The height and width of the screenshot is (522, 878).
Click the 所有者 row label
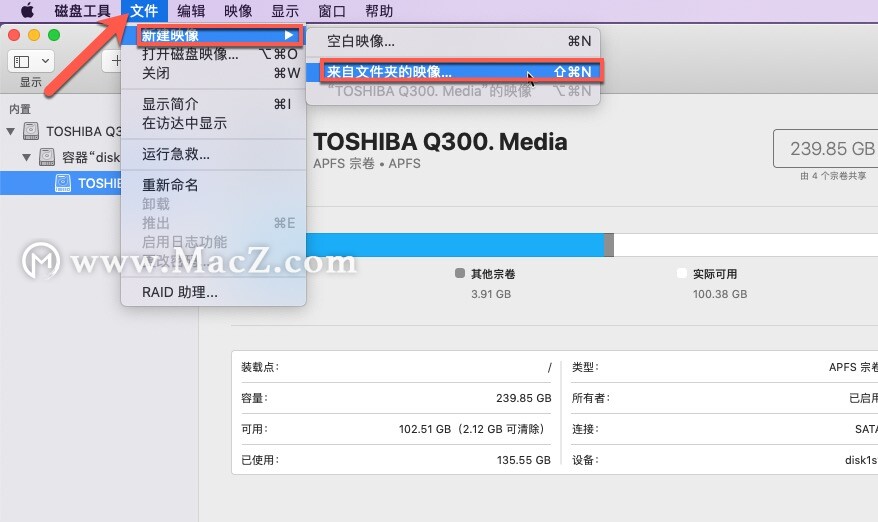coord(591,398)
